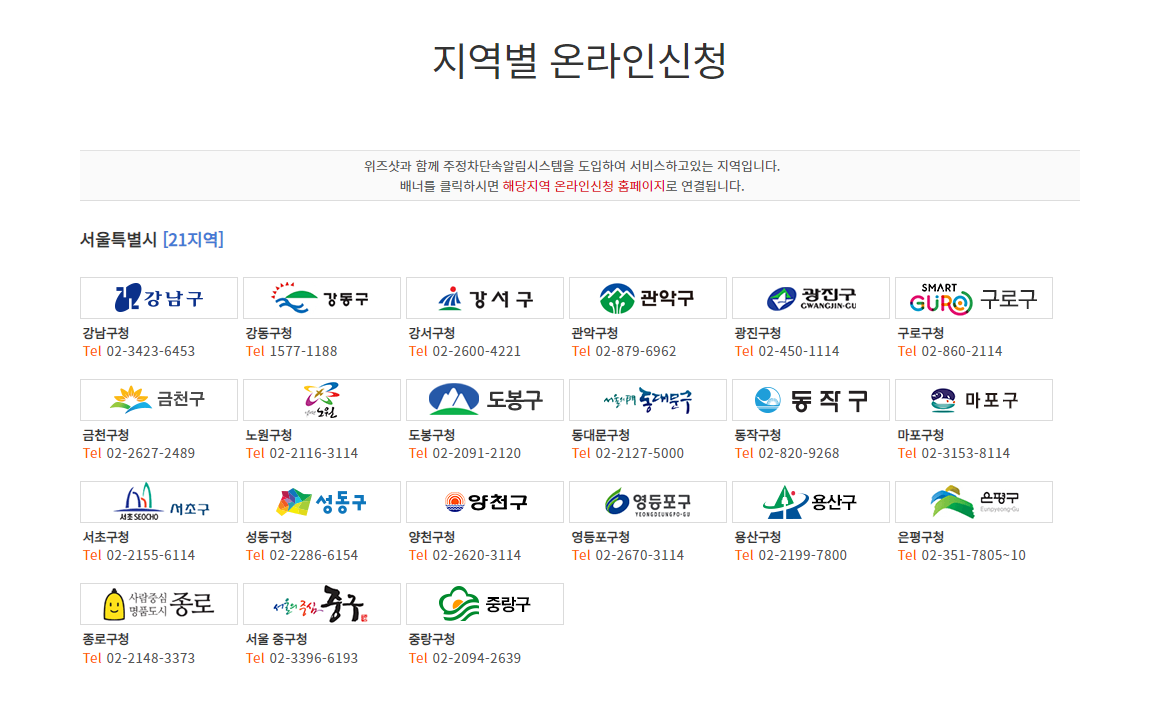Open the 용산구 logo banner

click(810, 502)
